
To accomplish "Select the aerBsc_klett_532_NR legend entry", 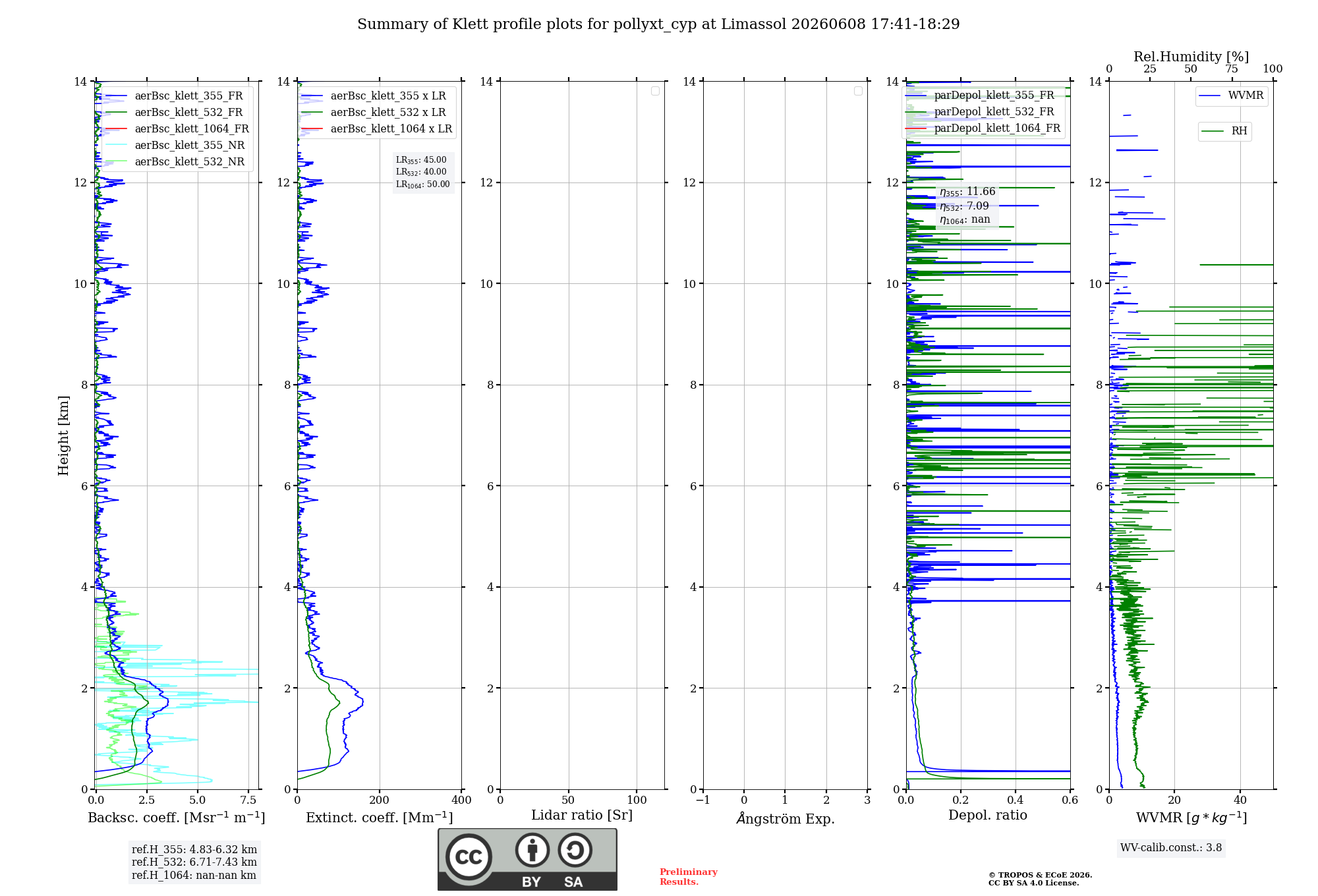I will pos(175,162).
